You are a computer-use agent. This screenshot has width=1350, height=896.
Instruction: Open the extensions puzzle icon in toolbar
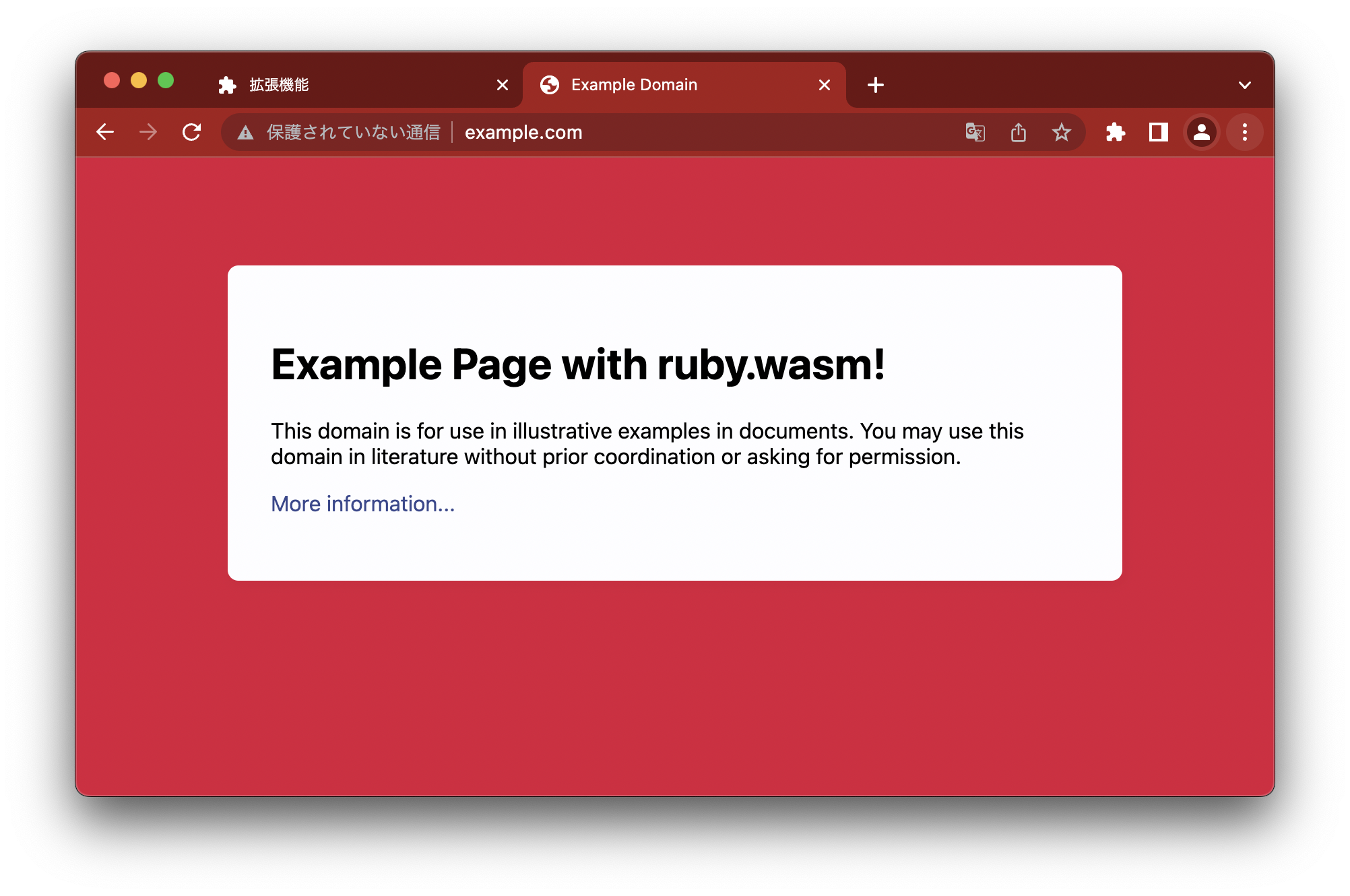tap(1116, 132)
